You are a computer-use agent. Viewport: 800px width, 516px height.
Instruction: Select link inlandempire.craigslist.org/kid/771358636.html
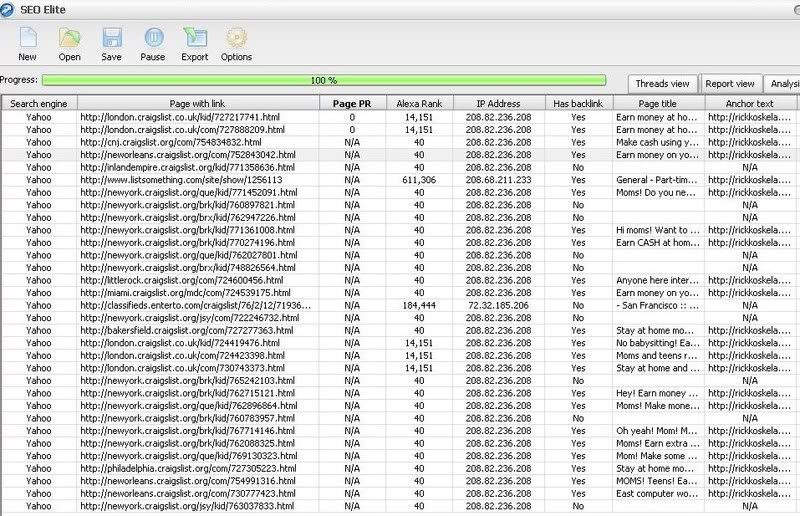[x=187, y=167]
